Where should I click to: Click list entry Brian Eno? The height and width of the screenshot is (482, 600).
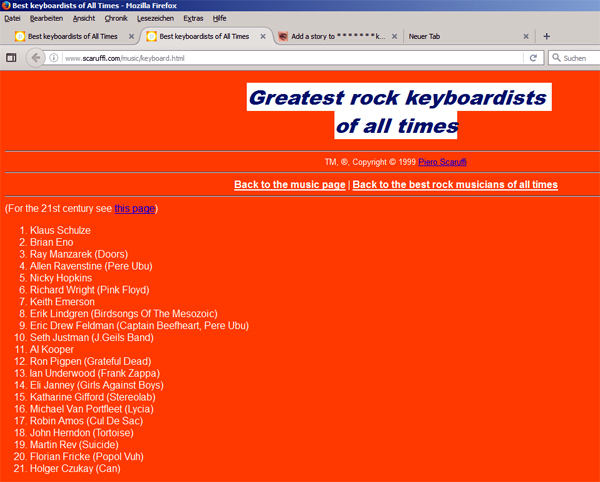click(52, 242)
